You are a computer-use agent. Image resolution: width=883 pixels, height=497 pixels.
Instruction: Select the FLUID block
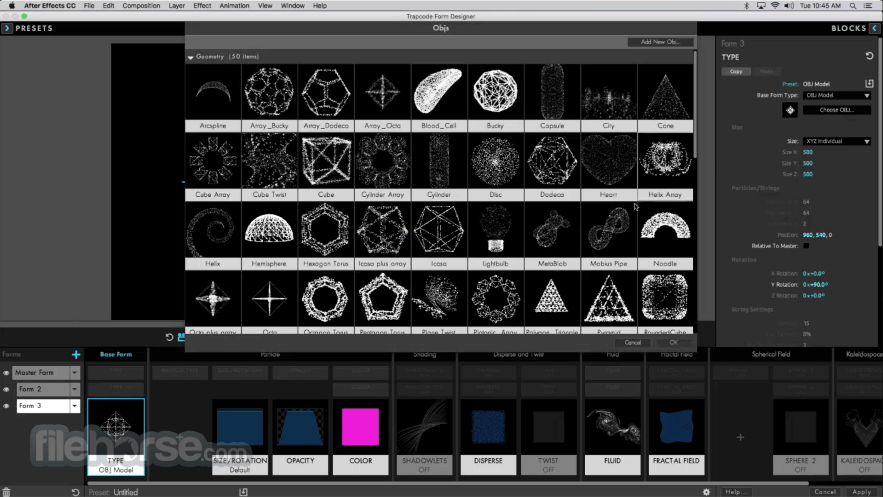click(613, 437)
